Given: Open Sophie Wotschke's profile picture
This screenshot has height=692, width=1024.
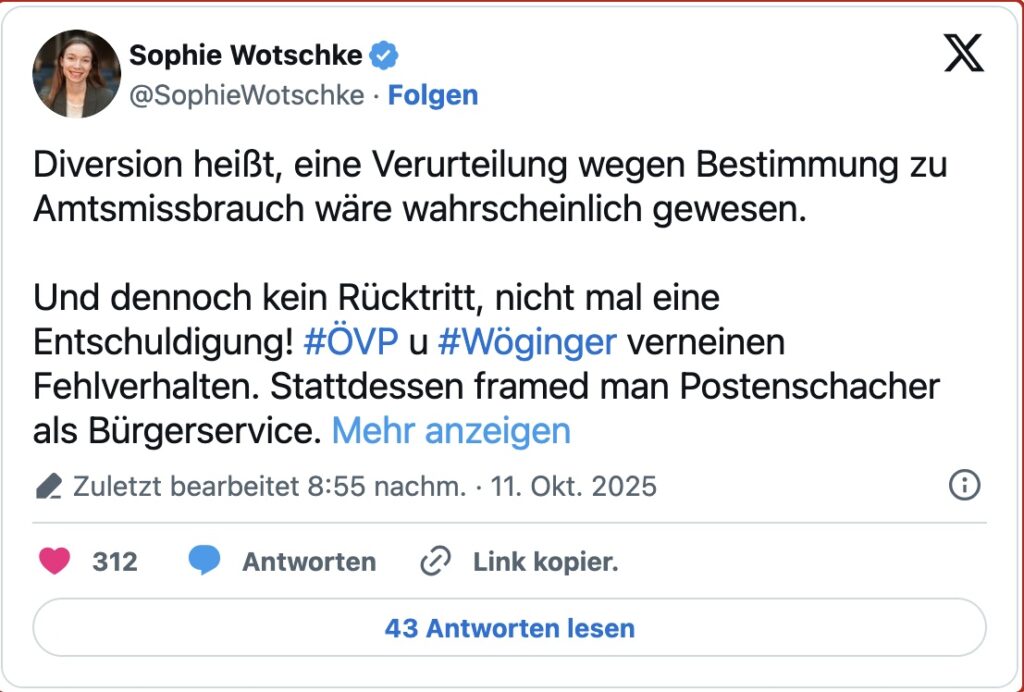Looking at the screenshot, I should [76, 73].
